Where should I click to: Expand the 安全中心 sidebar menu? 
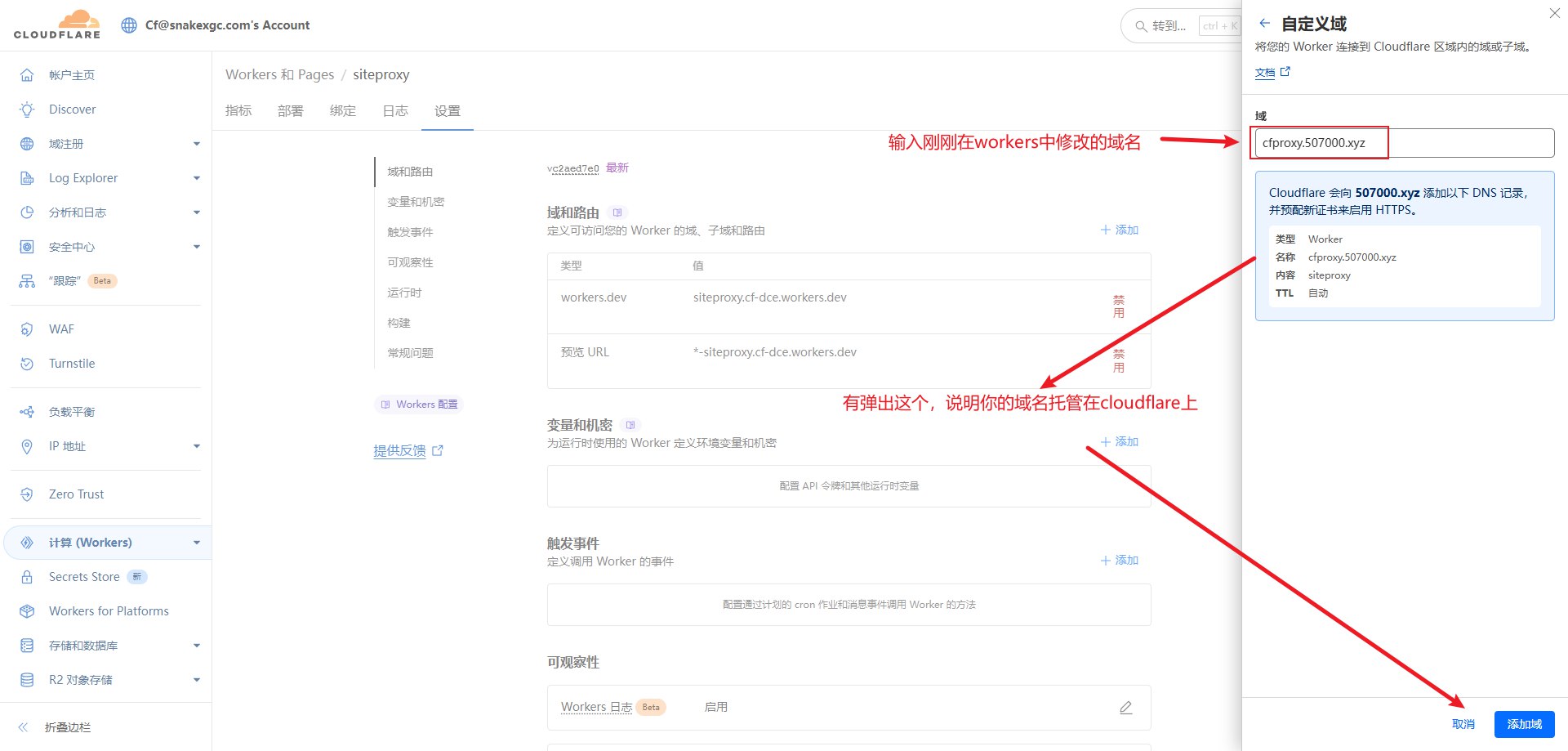196,247
